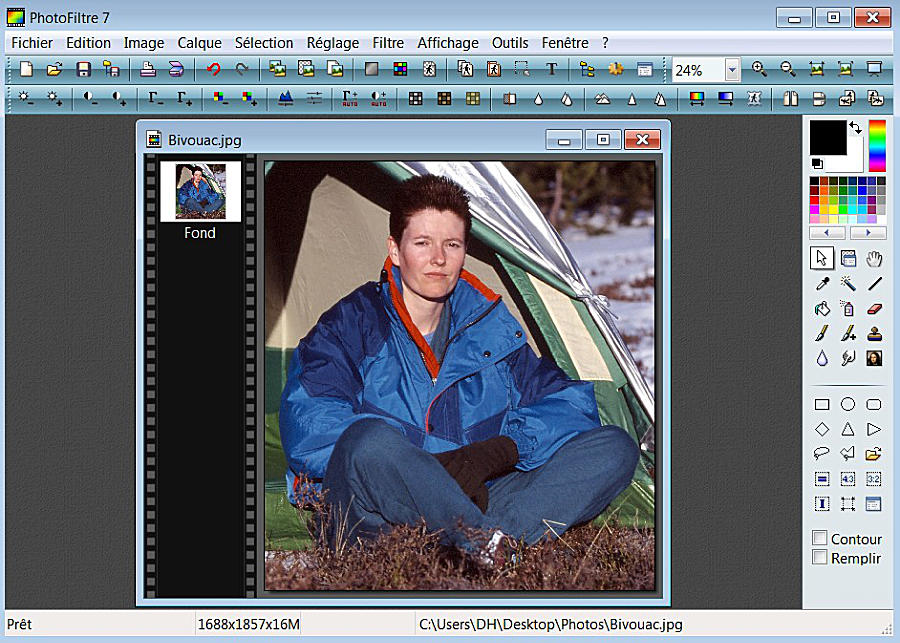The width and height of the screenshot is (900, 643).
Task: Open the Affichage menu
Action: (x=448, y=43)
